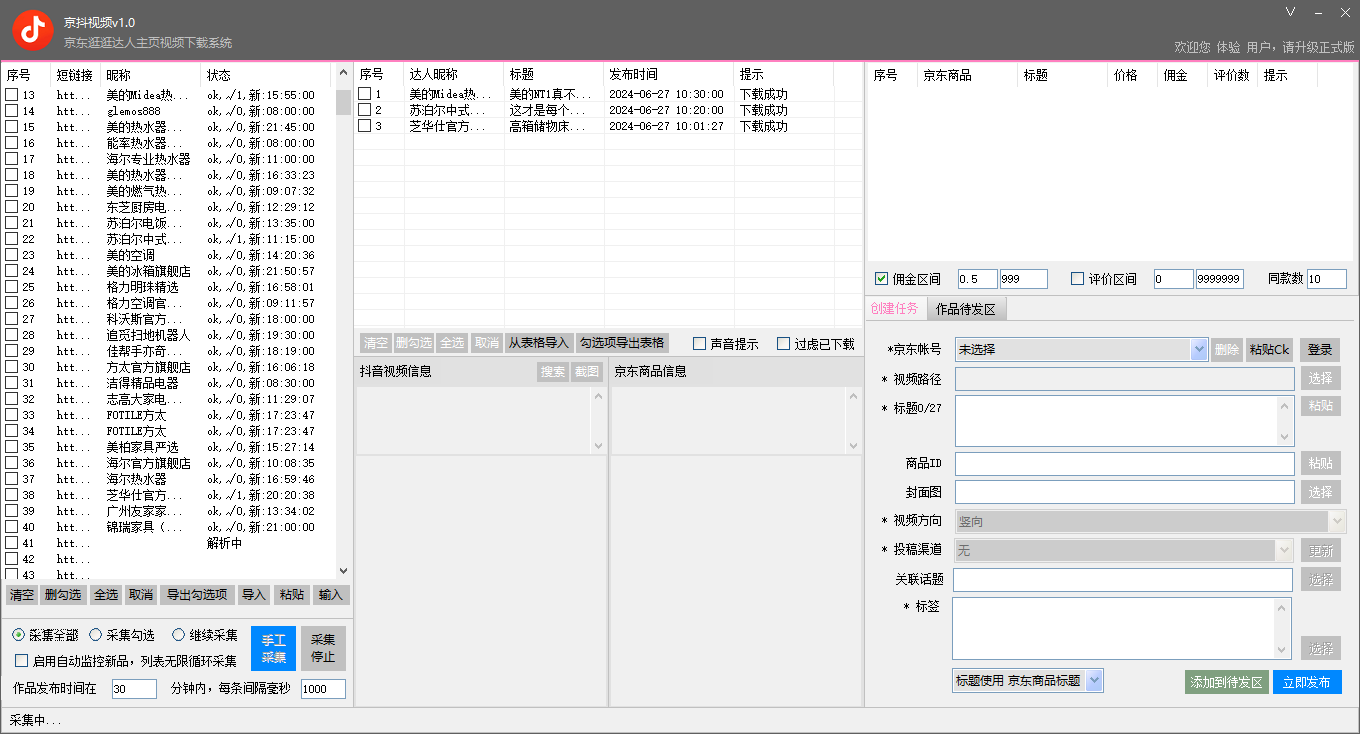Image resolution: width=1360 pixels, height=734 pixels.
Task: Click 选择 next to 视频路径
Action: tap(1320, 378)
